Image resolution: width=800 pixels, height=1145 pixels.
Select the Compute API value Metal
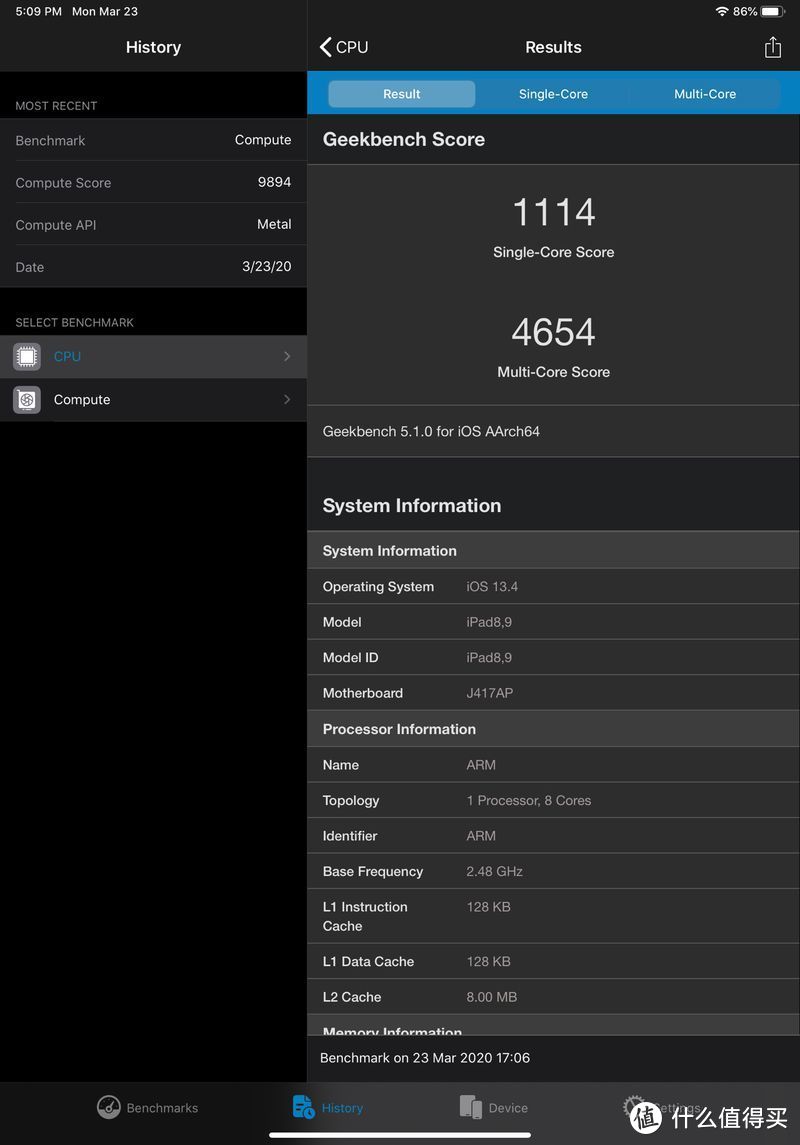pyautogui.click(x=274, y=224)
